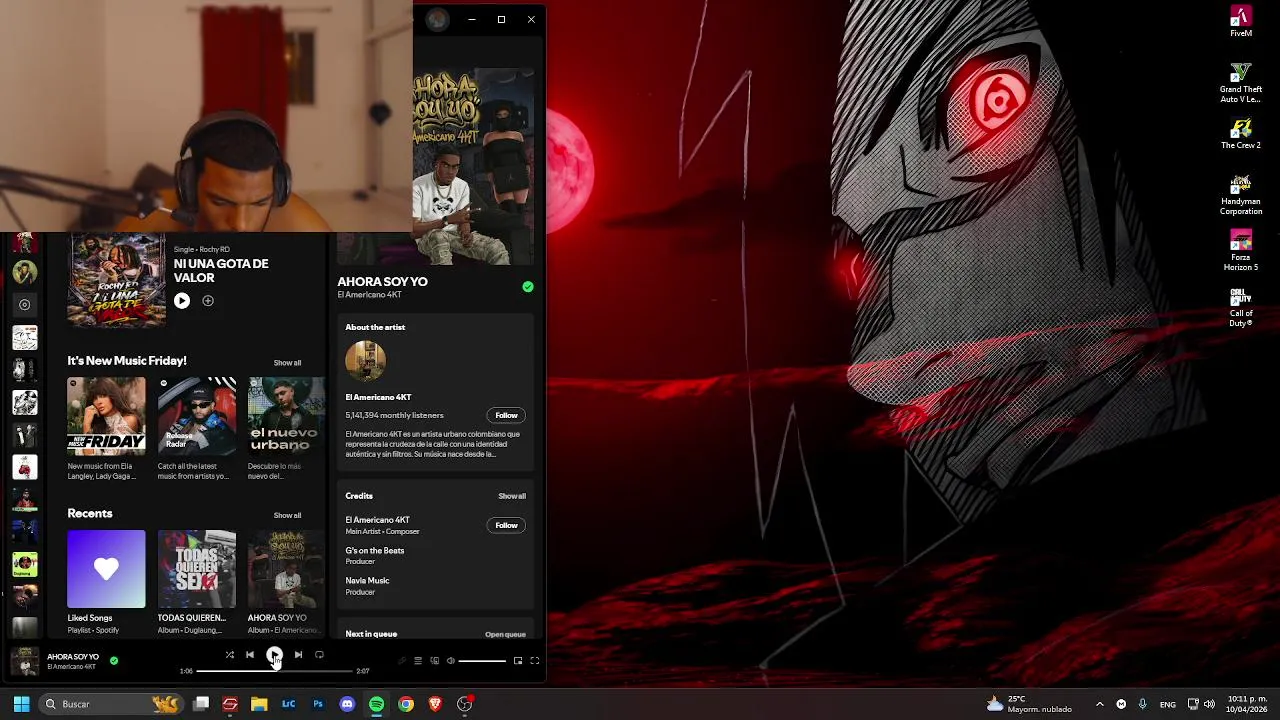
Task: Mute the Spotify volume speaker icon
Action: [450, 661]
